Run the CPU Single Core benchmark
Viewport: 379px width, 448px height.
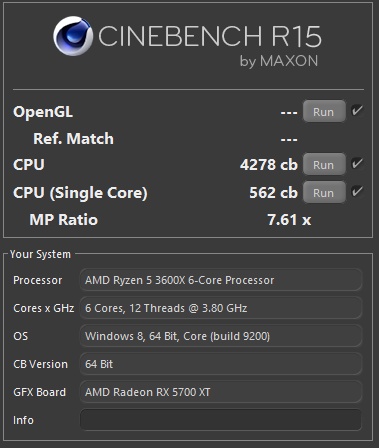(324, 192)
